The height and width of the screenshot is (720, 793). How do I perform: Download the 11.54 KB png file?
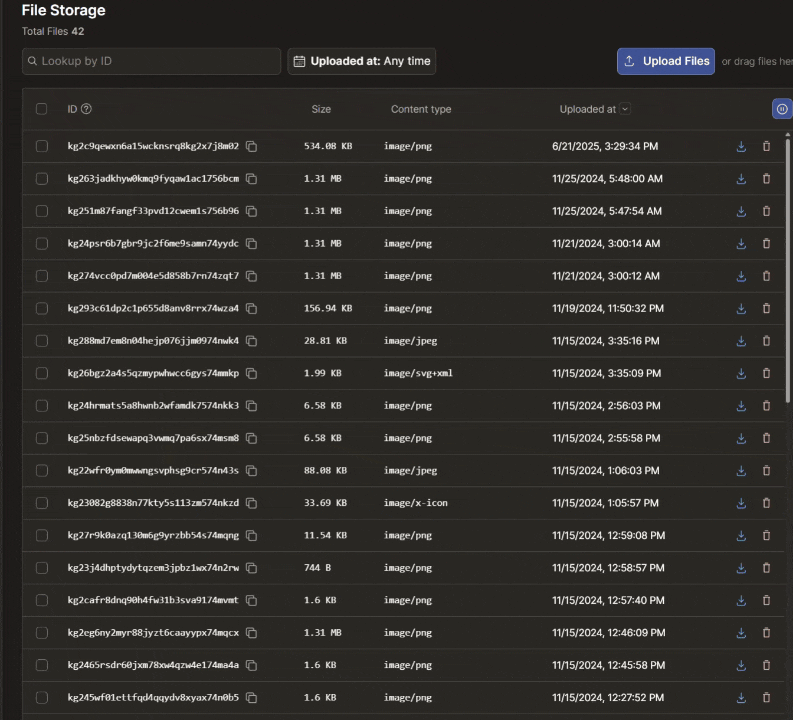pyautogui.click(x=741, y=535)
